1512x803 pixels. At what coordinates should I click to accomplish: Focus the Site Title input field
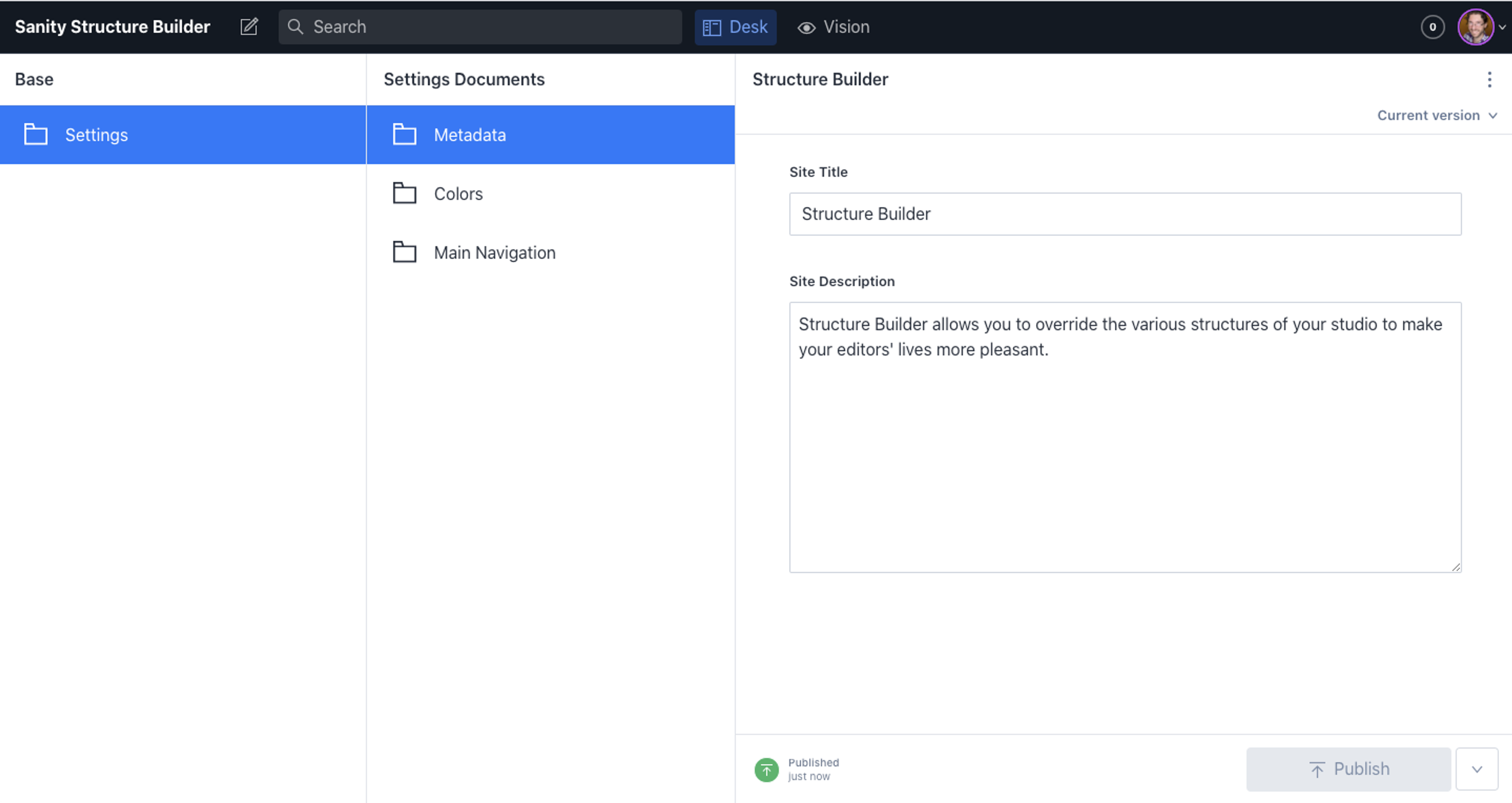click(1125, 214)
